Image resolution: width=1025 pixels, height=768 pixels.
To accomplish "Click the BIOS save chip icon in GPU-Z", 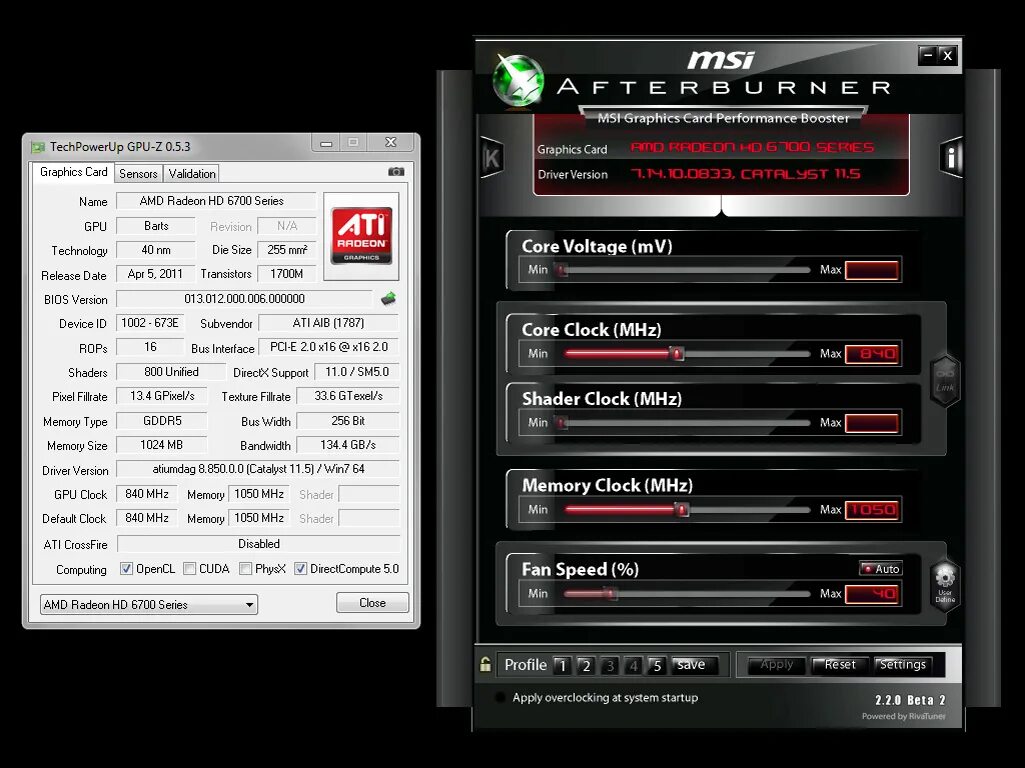I will 388,299.
